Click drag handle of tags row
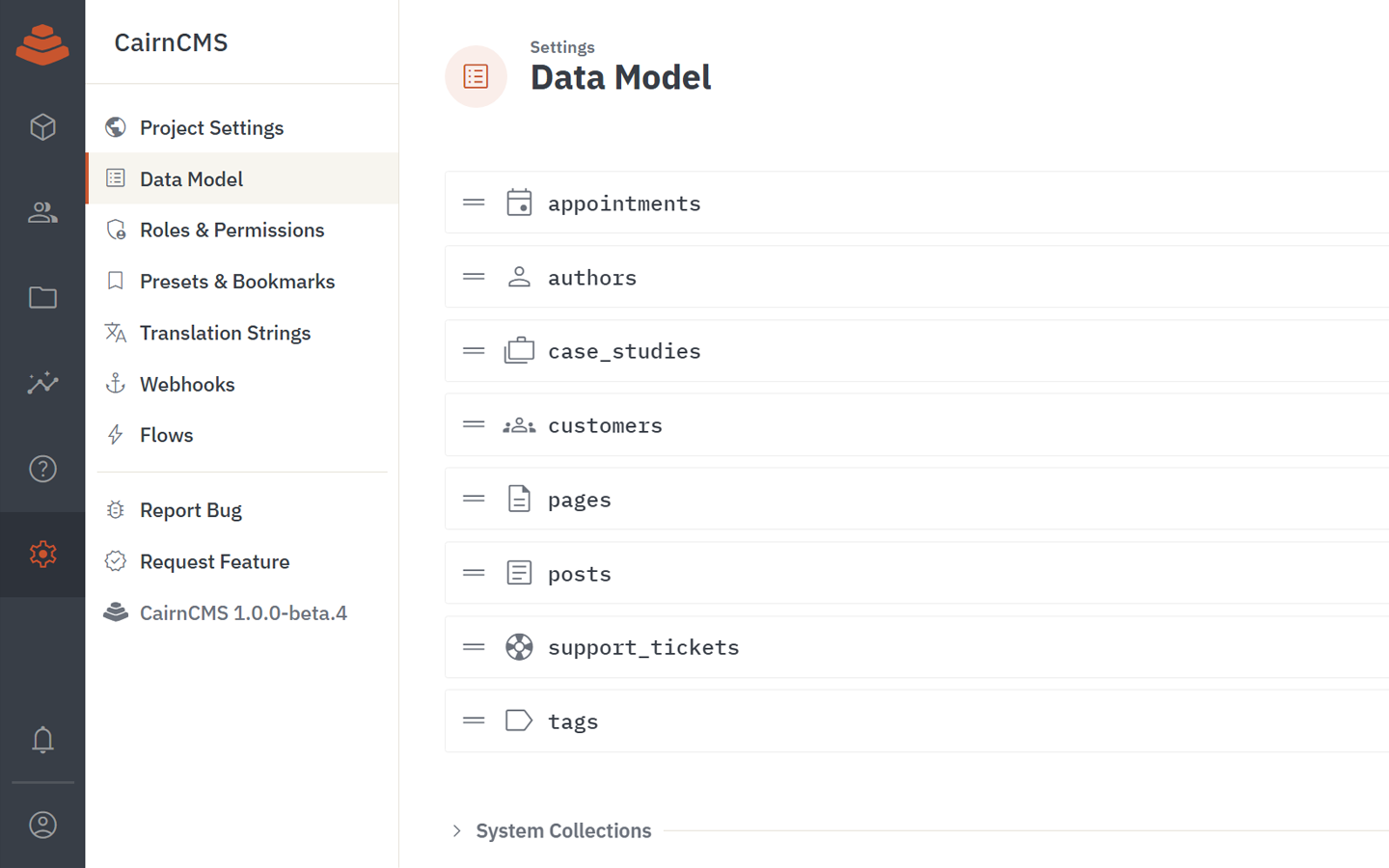This screenshot has height=868, width=1389. (x=474, y=720)
